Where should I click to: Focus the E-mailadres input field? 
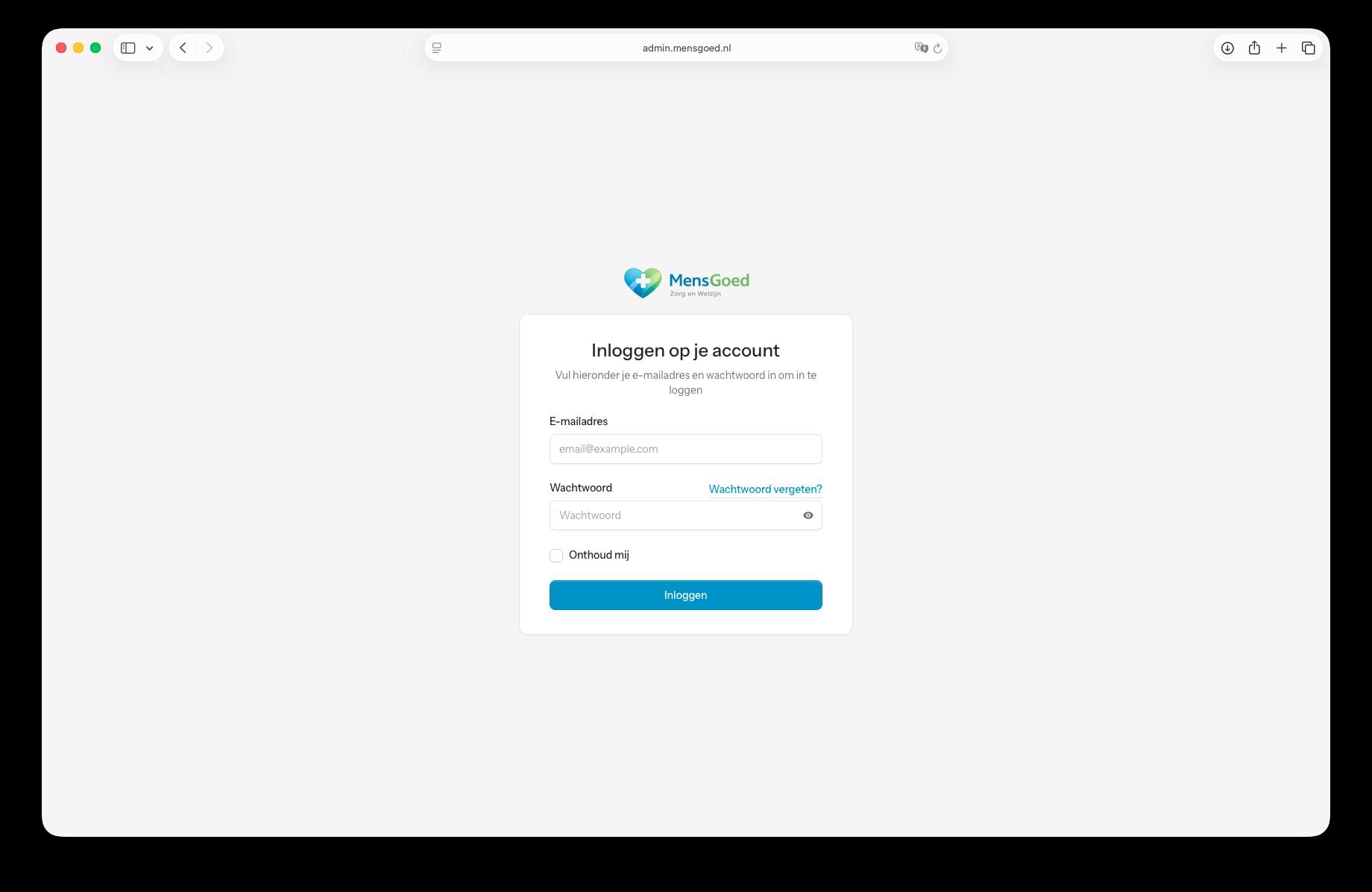click(x=685, y=449)
